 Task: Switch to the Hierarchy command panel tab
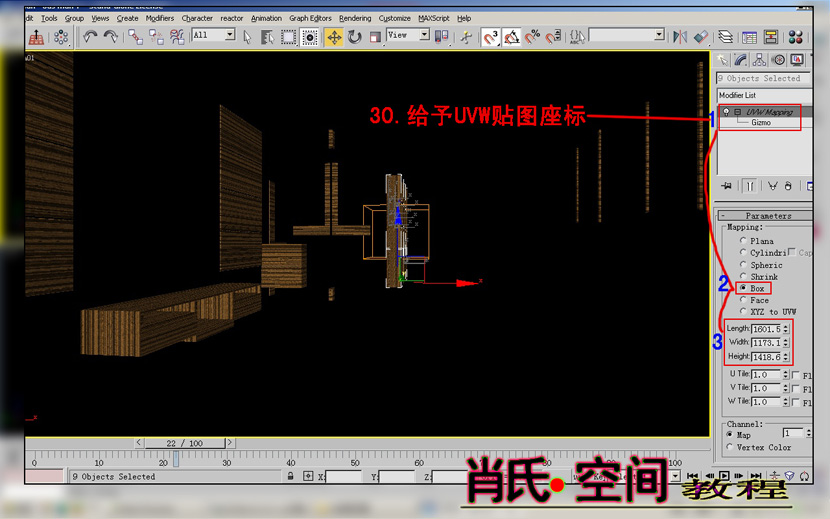click(x=760, y=60)
